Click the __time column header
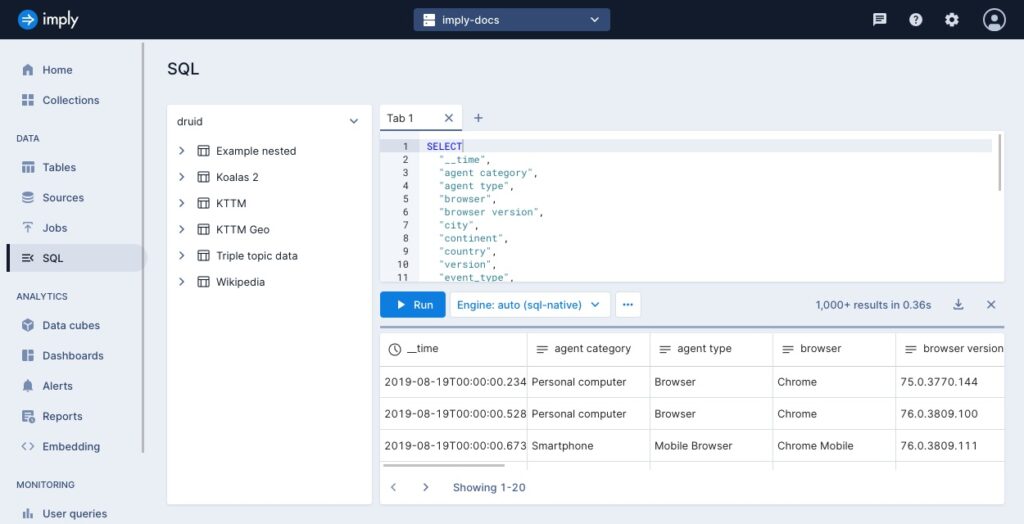 tap(453, 349)
